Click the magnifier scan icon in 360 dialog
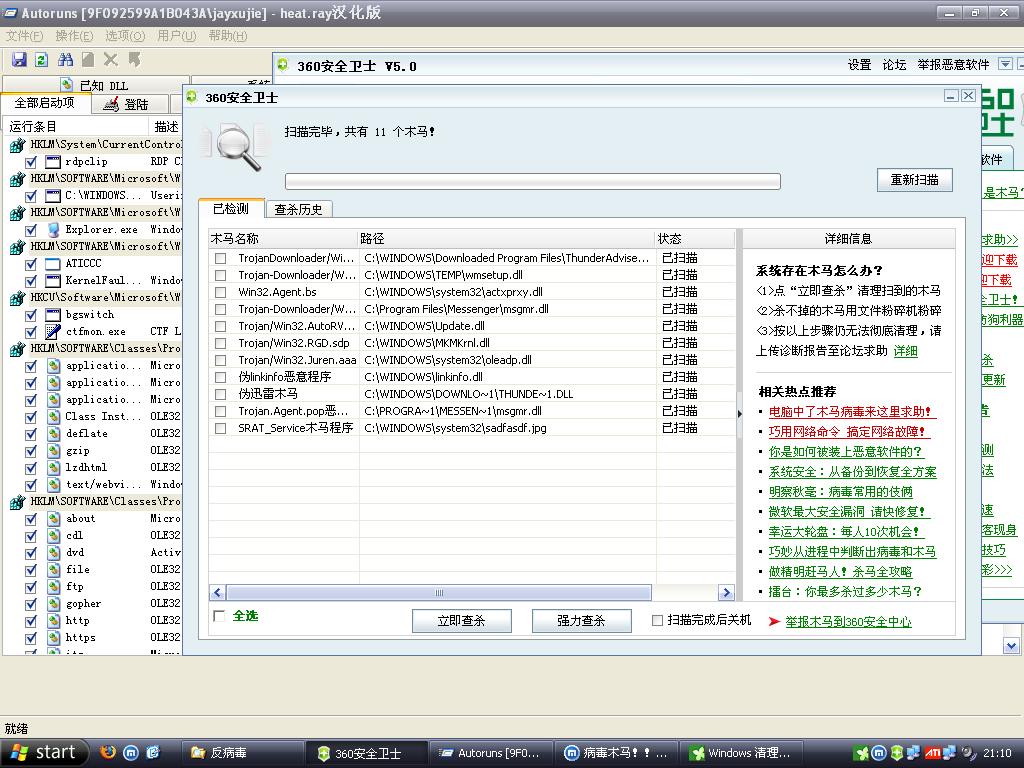The width and height of the screenshot is (1024, 768). tap(236, 147)
